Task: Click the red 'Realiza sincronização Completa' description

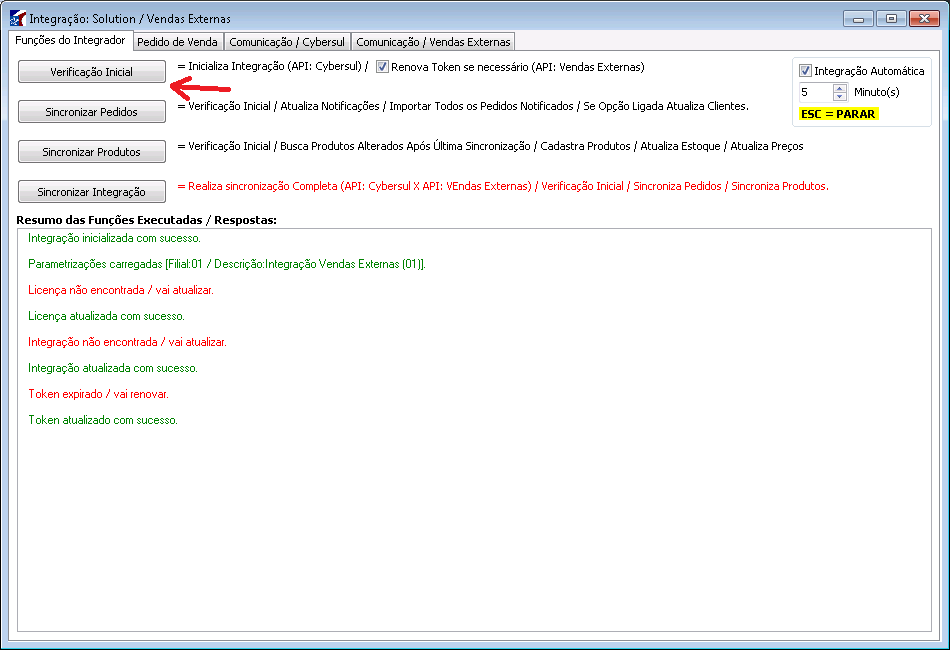Action: coord(503,186)
